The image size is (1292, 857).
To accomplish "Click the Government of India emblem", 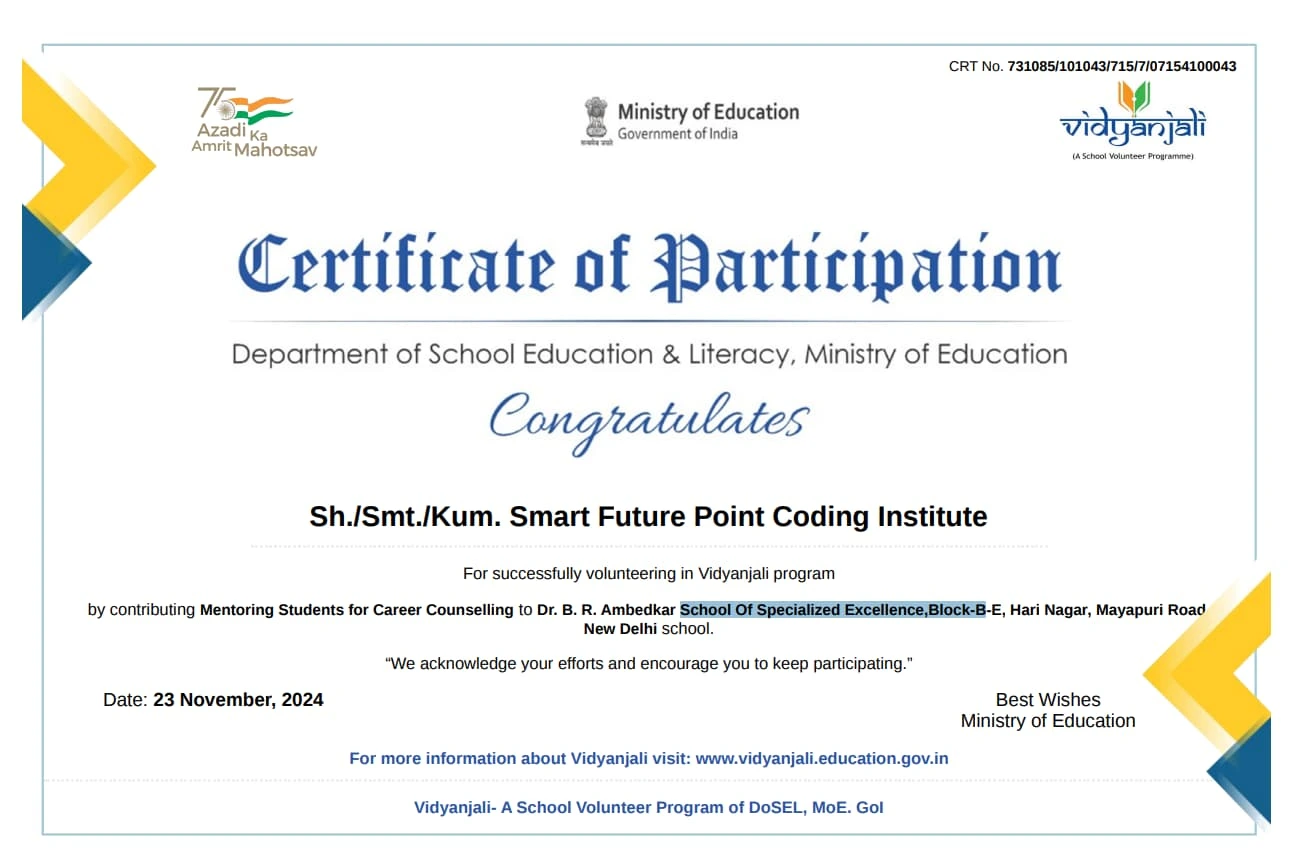I will (596, 122).
